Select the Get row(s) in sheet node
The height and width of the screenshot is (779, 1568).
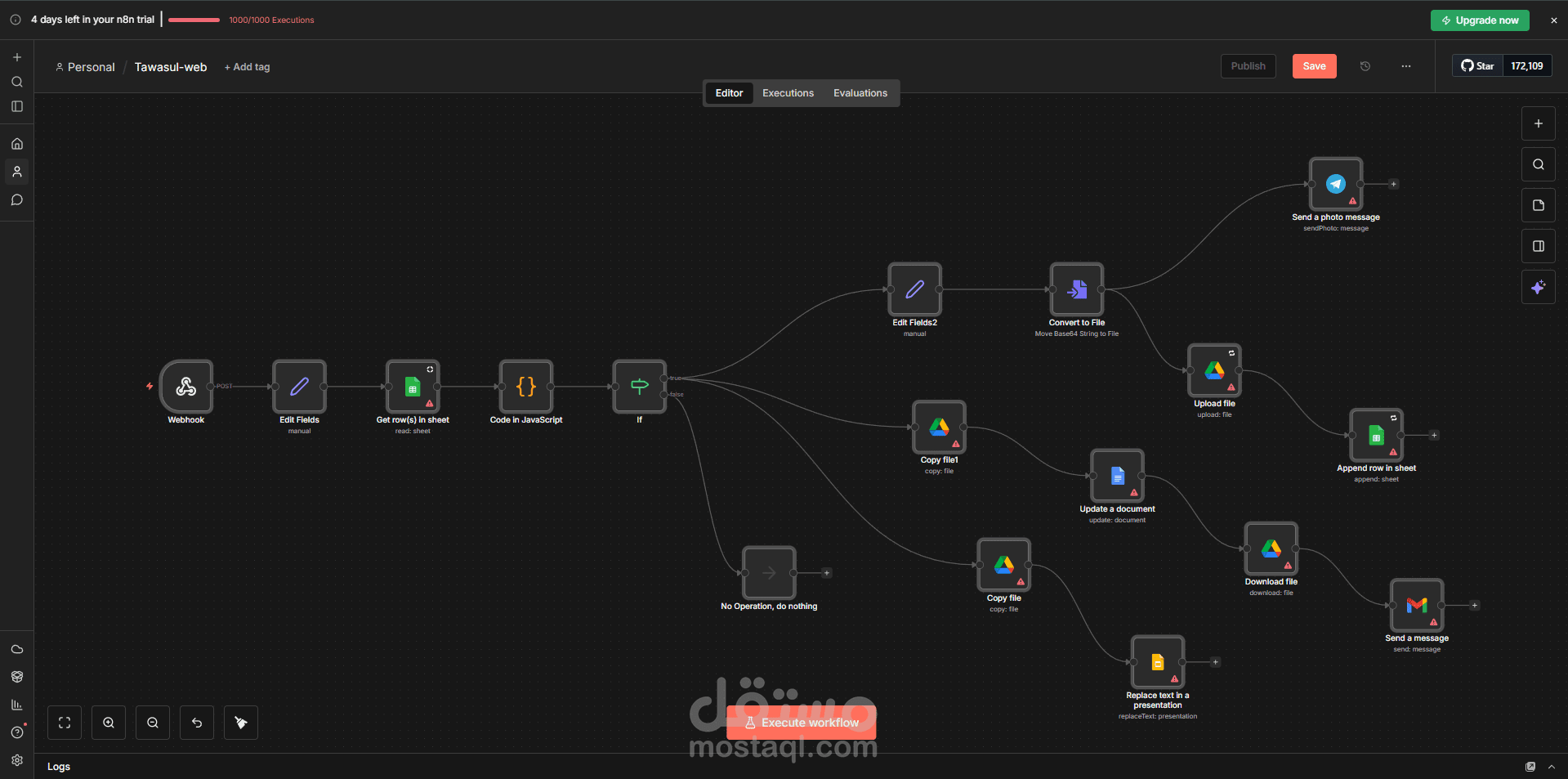coord(413,387)
